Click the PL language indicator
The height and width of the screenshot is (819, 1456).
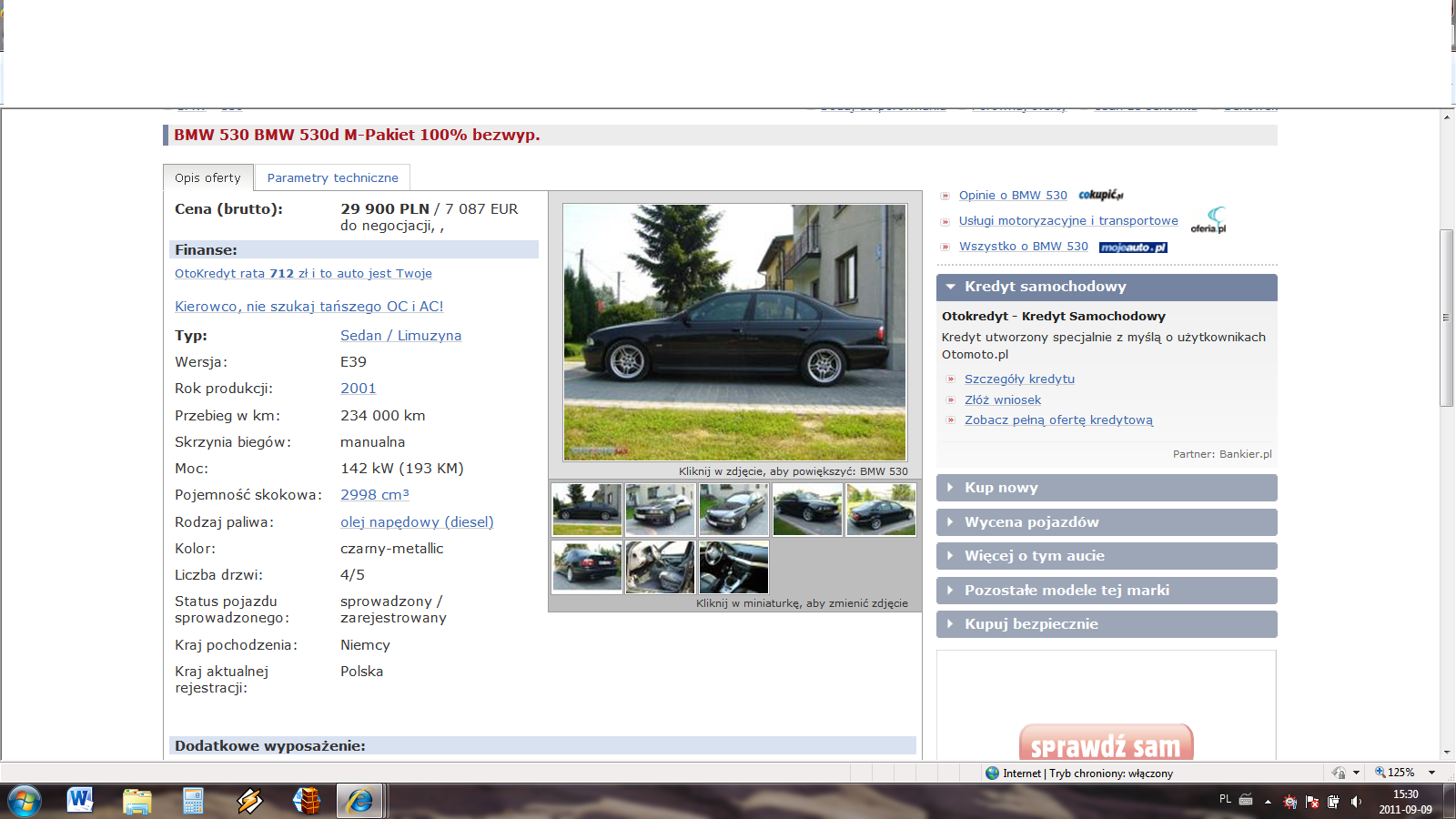point(1225,799)
